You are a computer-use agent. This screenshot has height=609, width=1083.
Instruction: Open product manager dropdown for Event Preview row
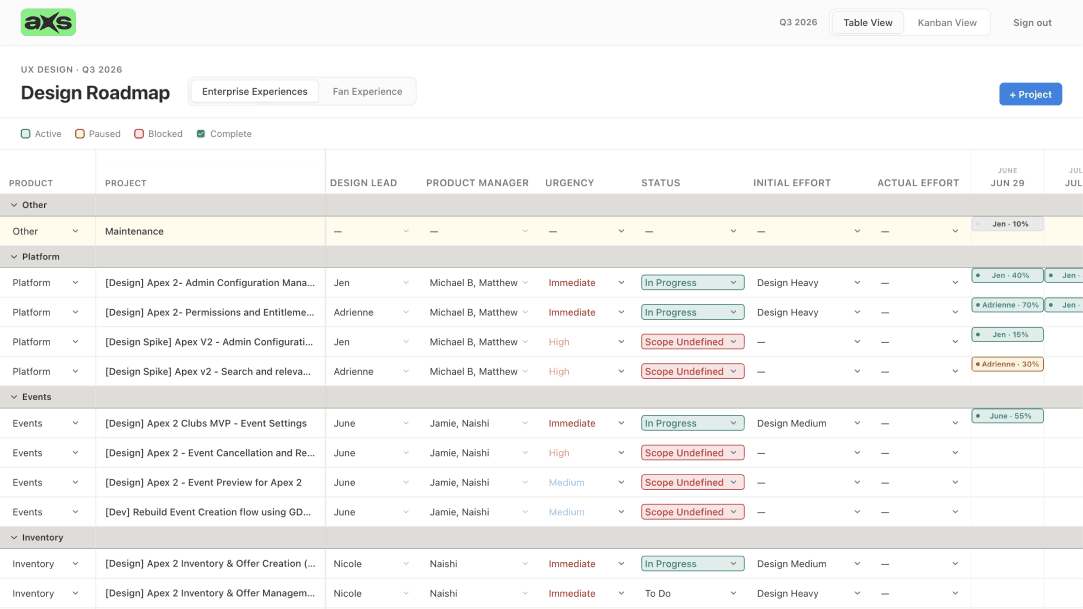479,483
